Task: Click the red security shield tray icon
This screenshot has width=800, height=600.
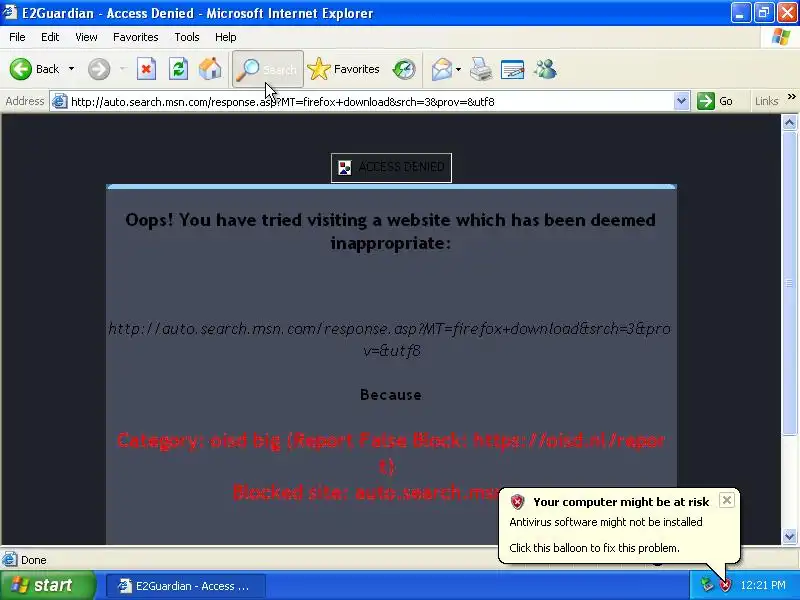Action: click(x=725, y=585)
